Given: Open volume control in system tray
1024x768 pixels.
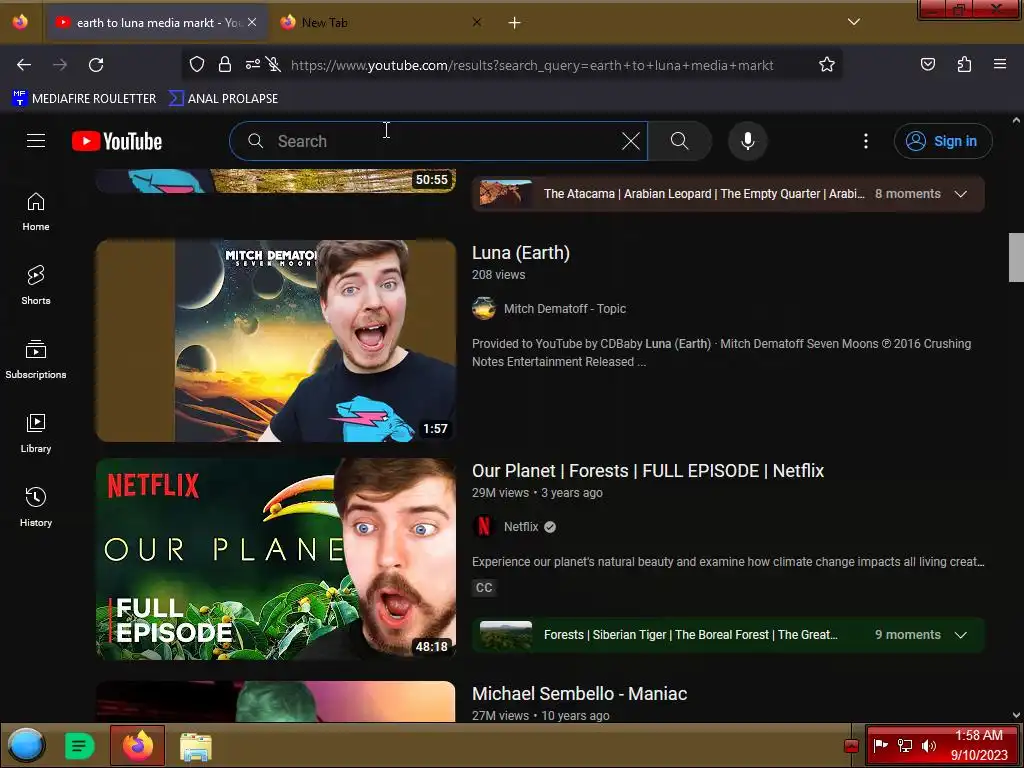Looking at the screenshot, I should coord(929,746).
